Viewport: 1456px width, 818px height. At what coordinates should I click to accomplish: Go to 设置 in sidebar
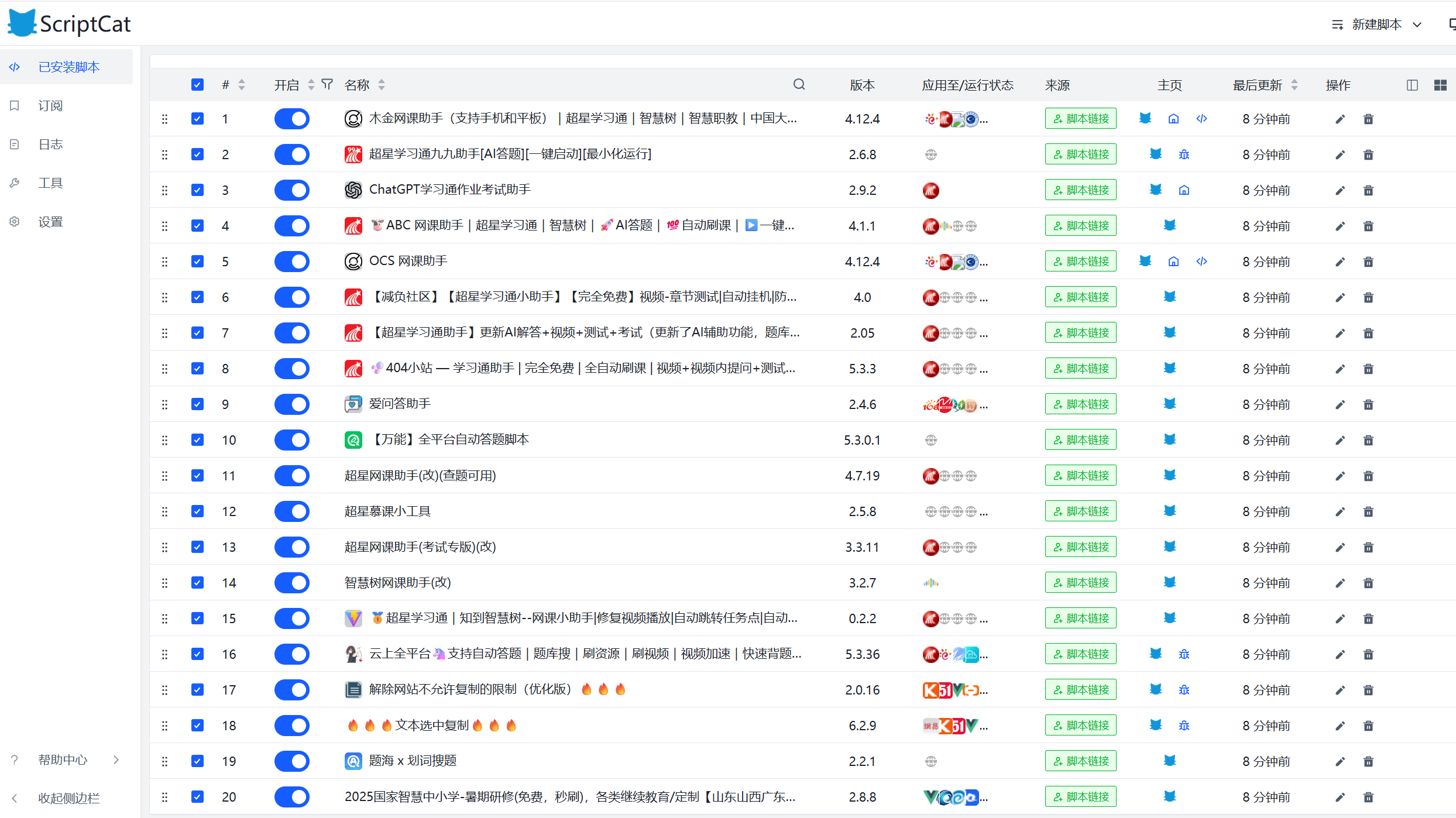pyautogui.click(x=50, y=222)
